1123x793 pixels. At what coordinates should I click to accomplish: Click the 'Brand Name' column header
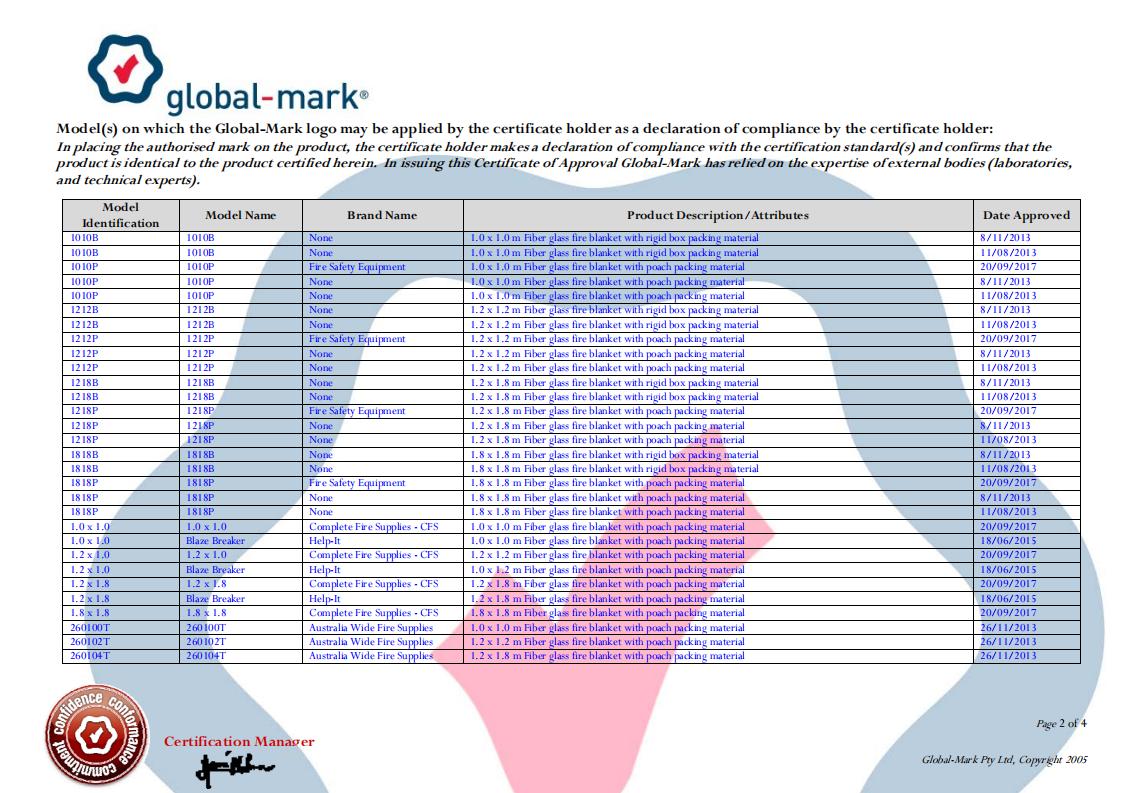pyautogui.click(x=382, y=215)
